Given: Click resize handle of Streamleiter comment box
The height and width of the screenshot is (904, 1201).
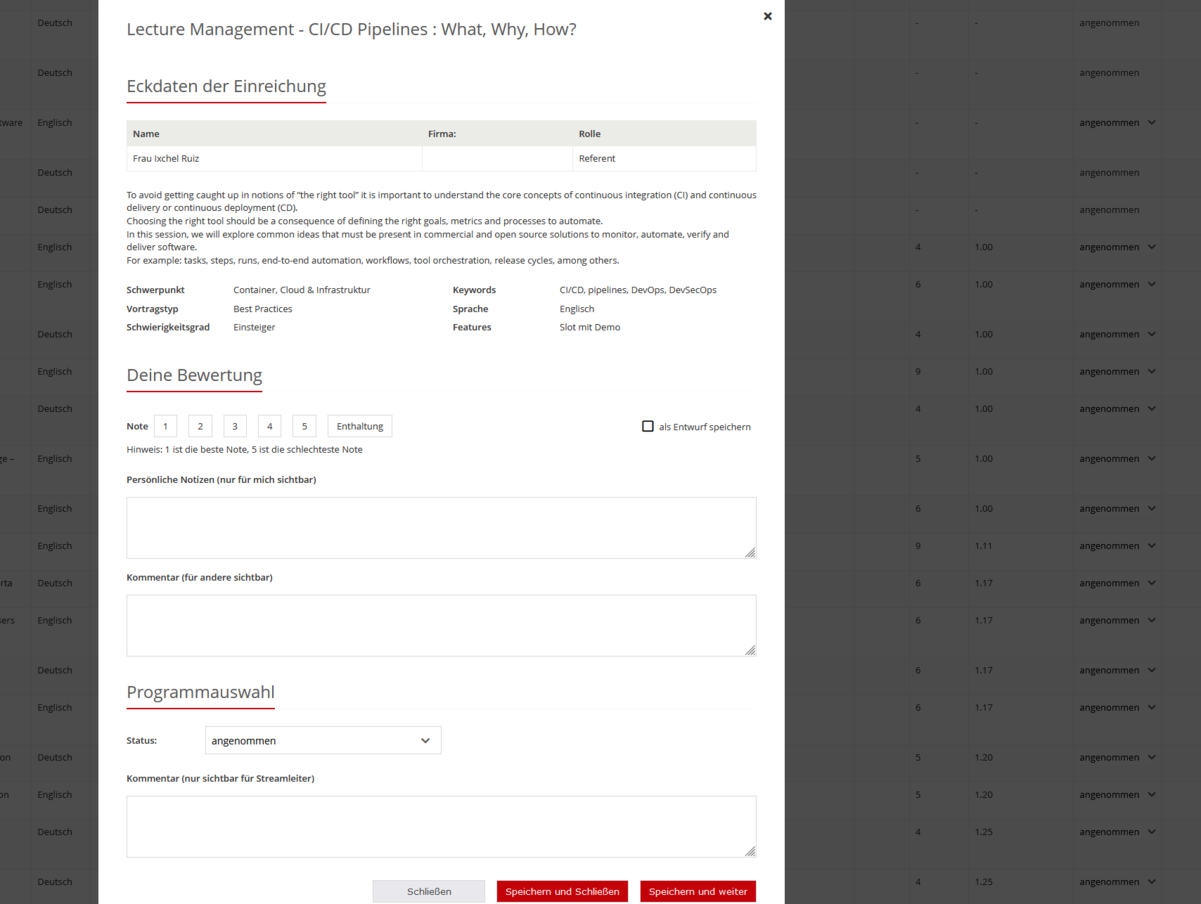Looking at the screenshot, I should click(750, 851).
